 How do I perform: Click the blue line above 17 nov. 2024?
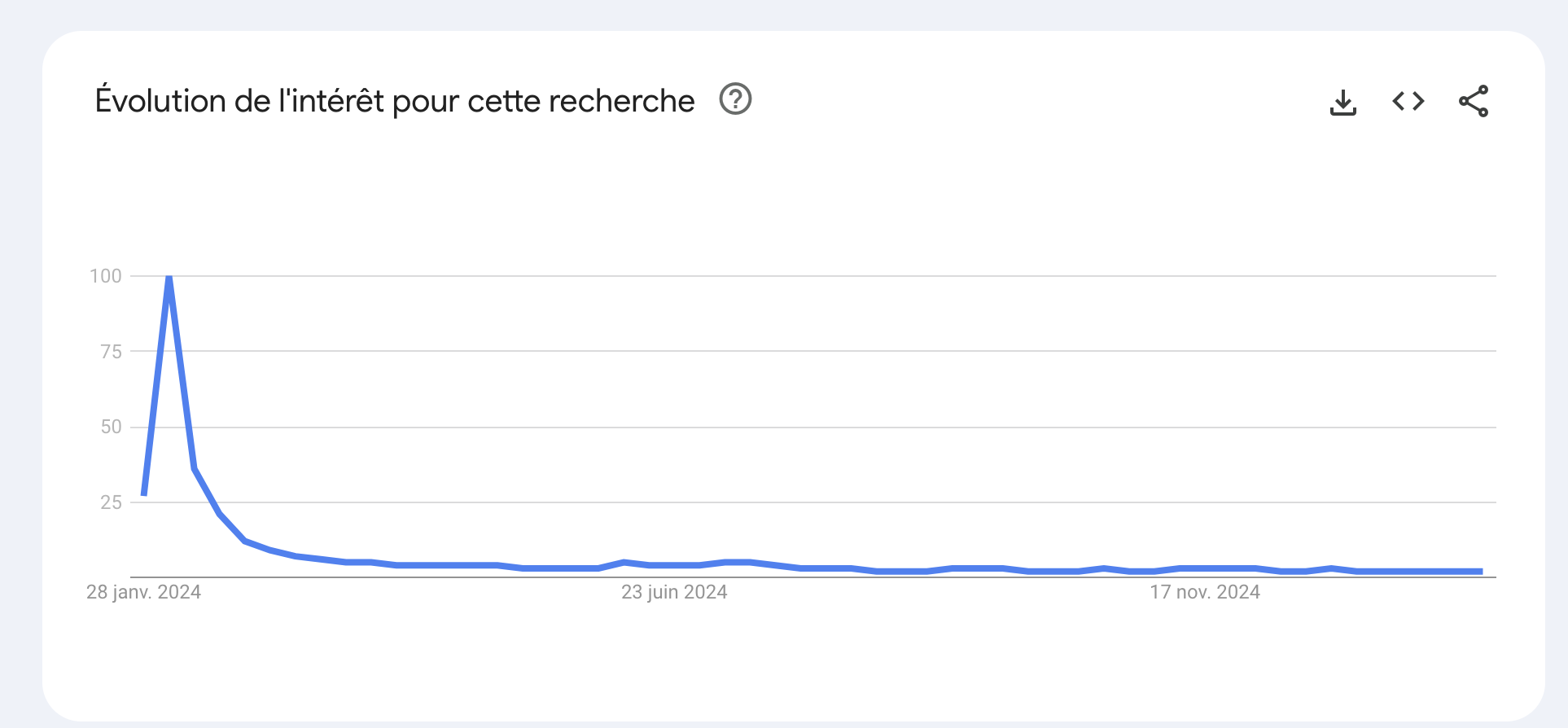1205,568
